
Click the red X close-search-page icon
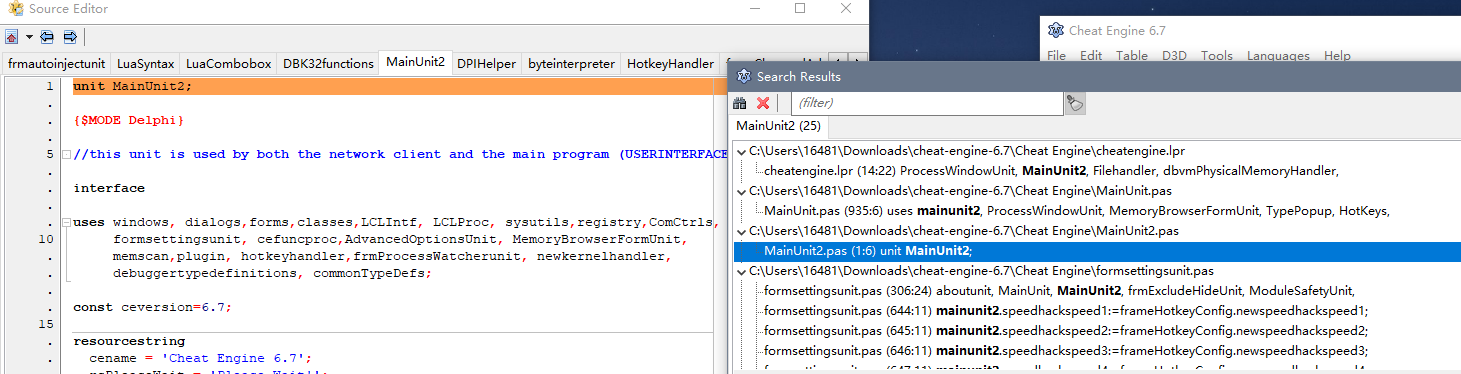pyautogui.click(x=763, y=103)
